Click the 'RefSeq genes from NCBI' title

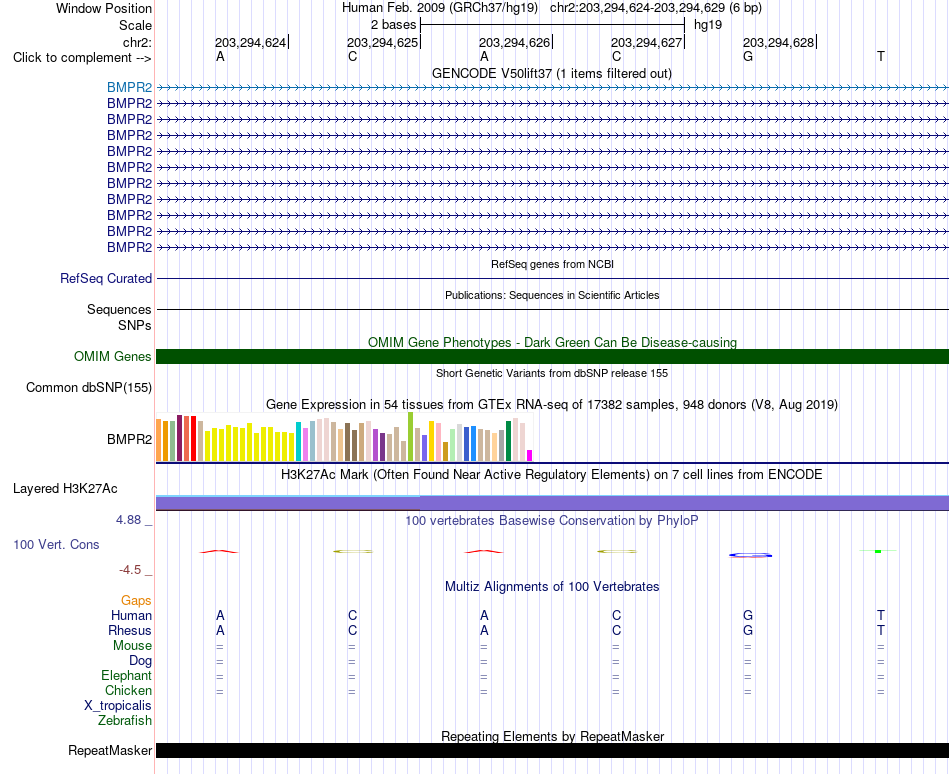coord(552,264)
